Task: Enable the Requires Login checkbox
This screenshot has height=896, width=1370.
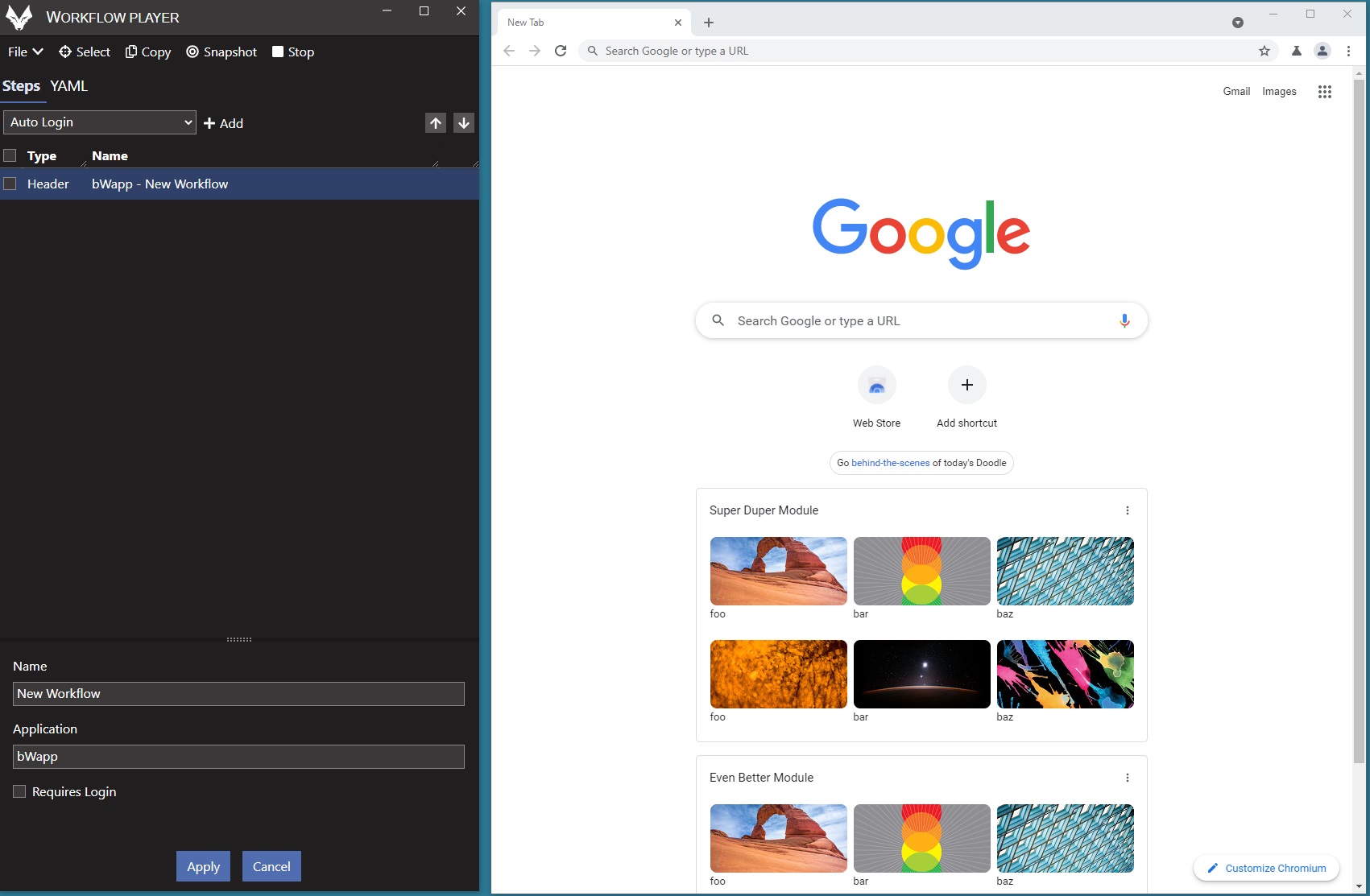Action: [19, 791]
